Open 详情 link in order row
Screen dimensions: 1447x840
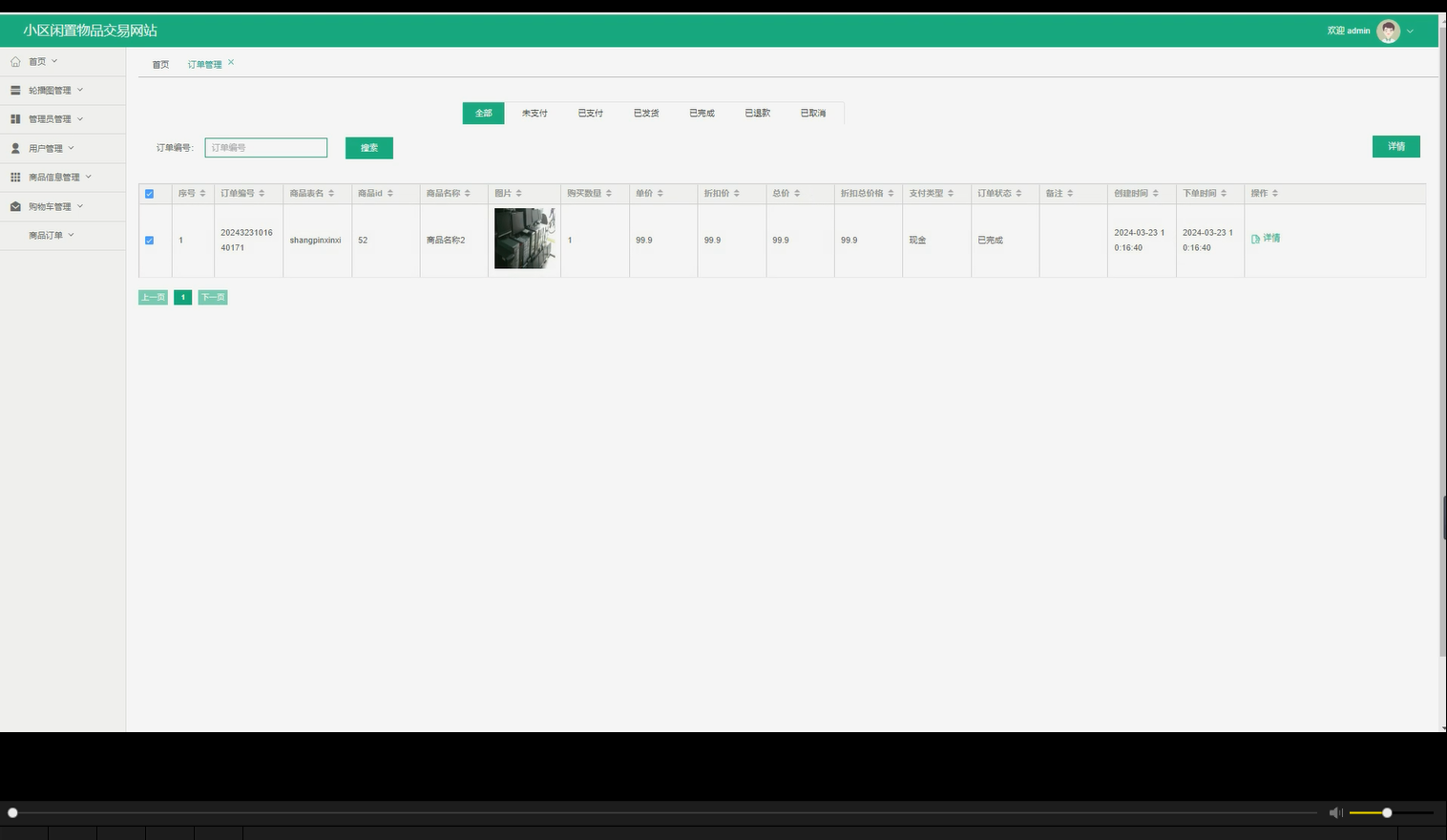click(1266, 239)
